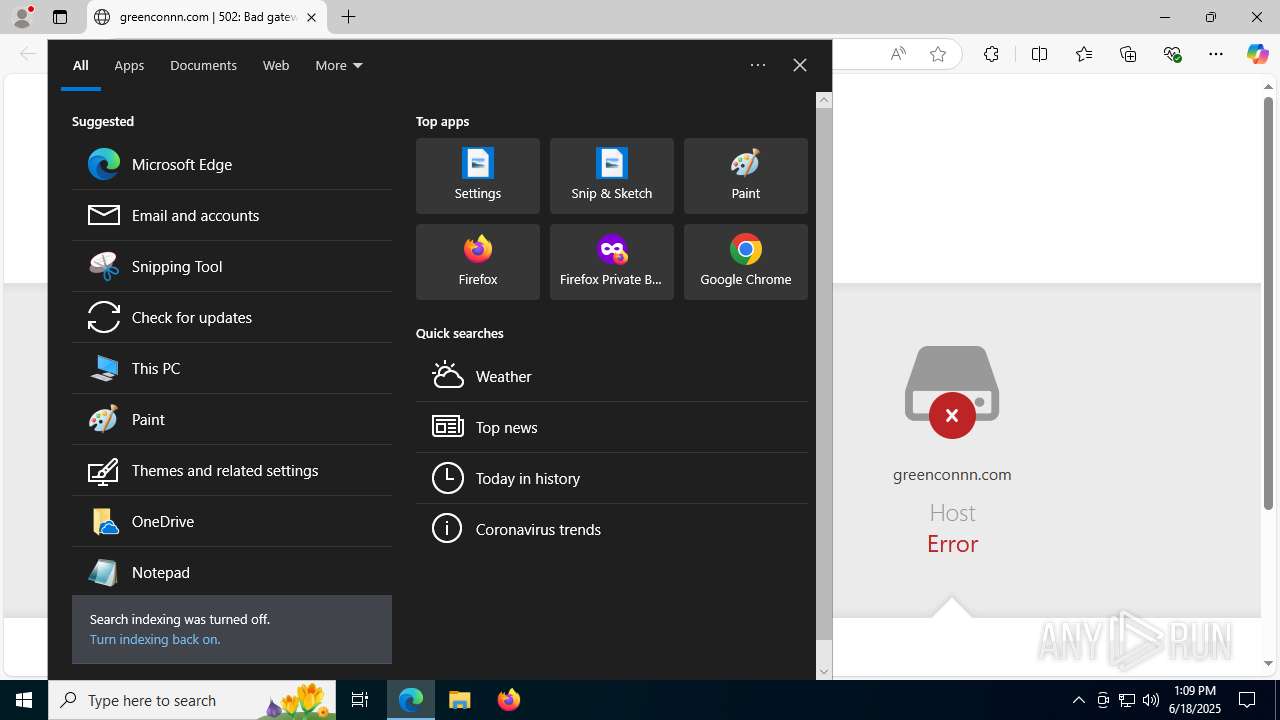Launch Paint from the Suggested list

click(x=231, y=419)
